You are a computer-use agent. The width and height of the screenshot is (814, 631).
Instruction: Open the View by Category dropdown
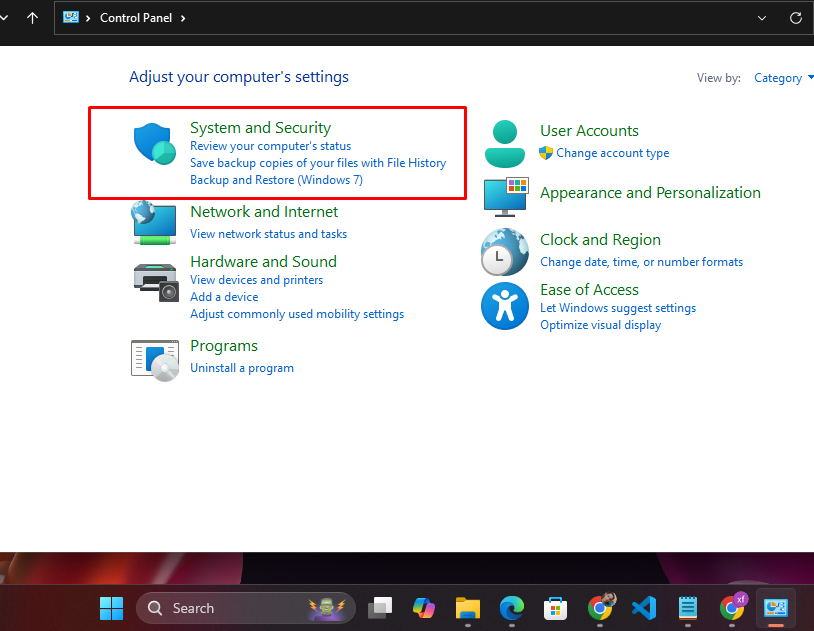782,78
